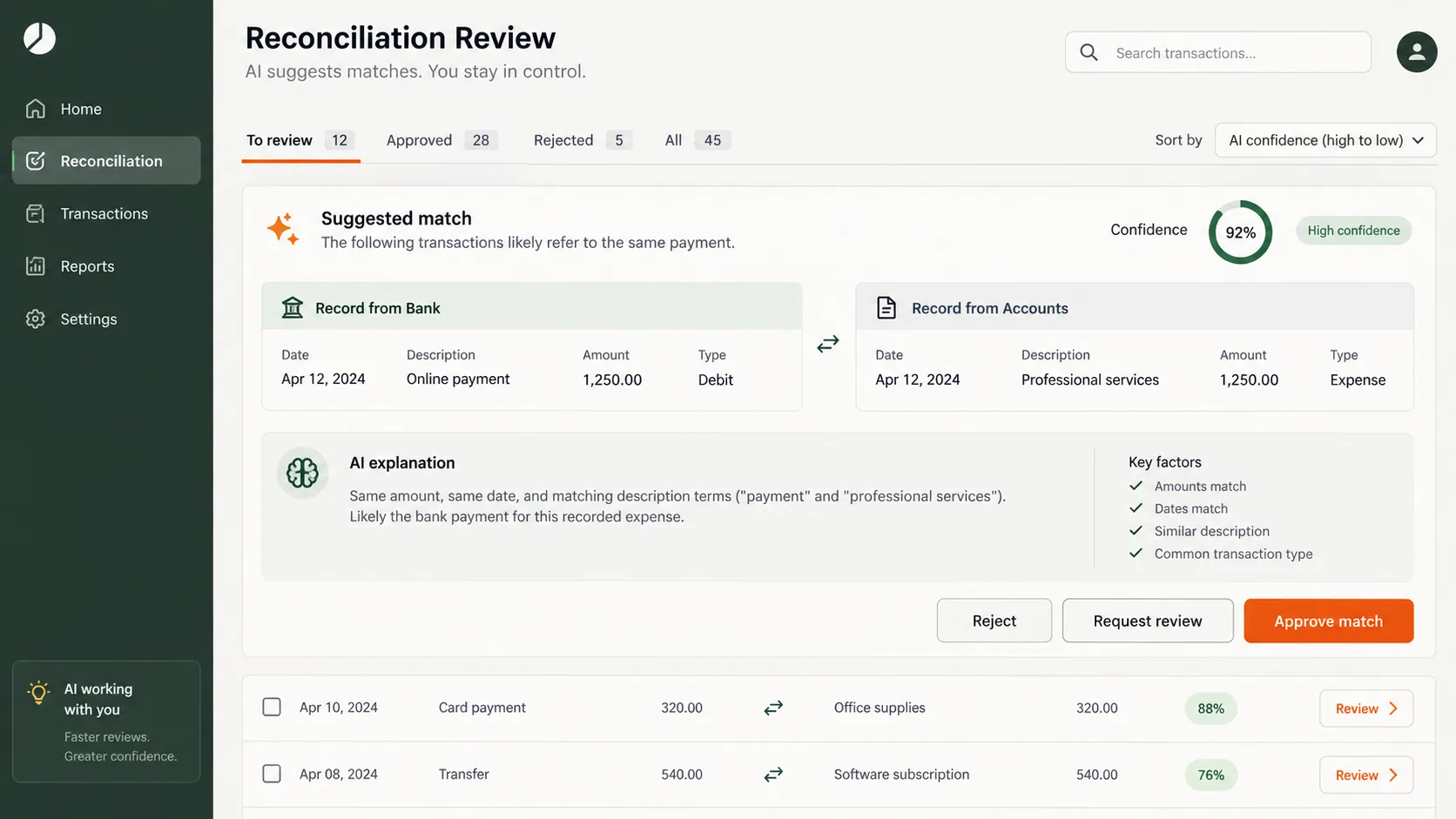The width and height of the screenshot is (1456, 819).
Task: Click the 76% confidence pill
Action: [x=1210, y=775]
